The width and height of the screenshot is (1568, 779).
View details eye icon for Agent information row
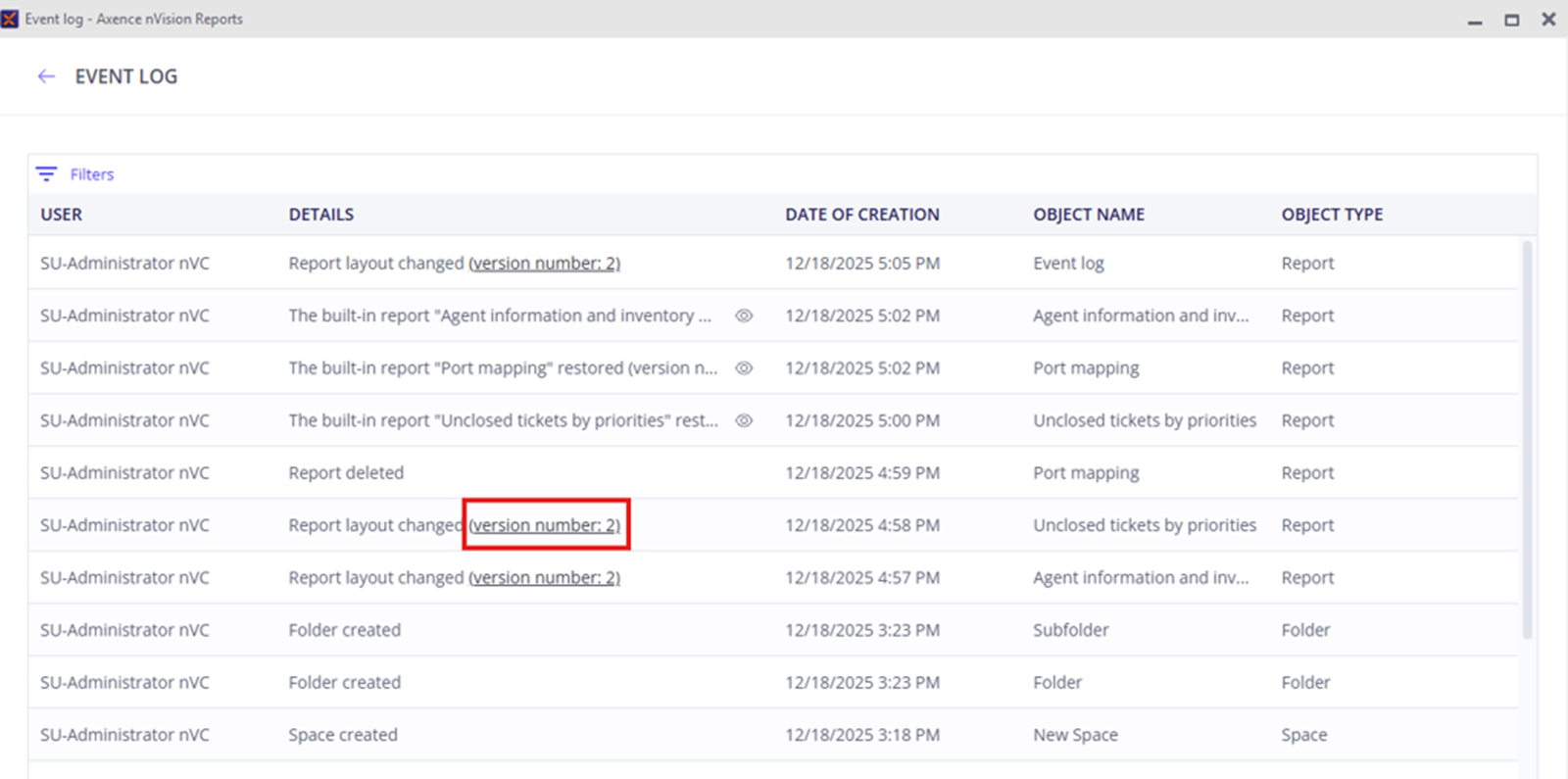pyautogui.click(x=744, y=316)
